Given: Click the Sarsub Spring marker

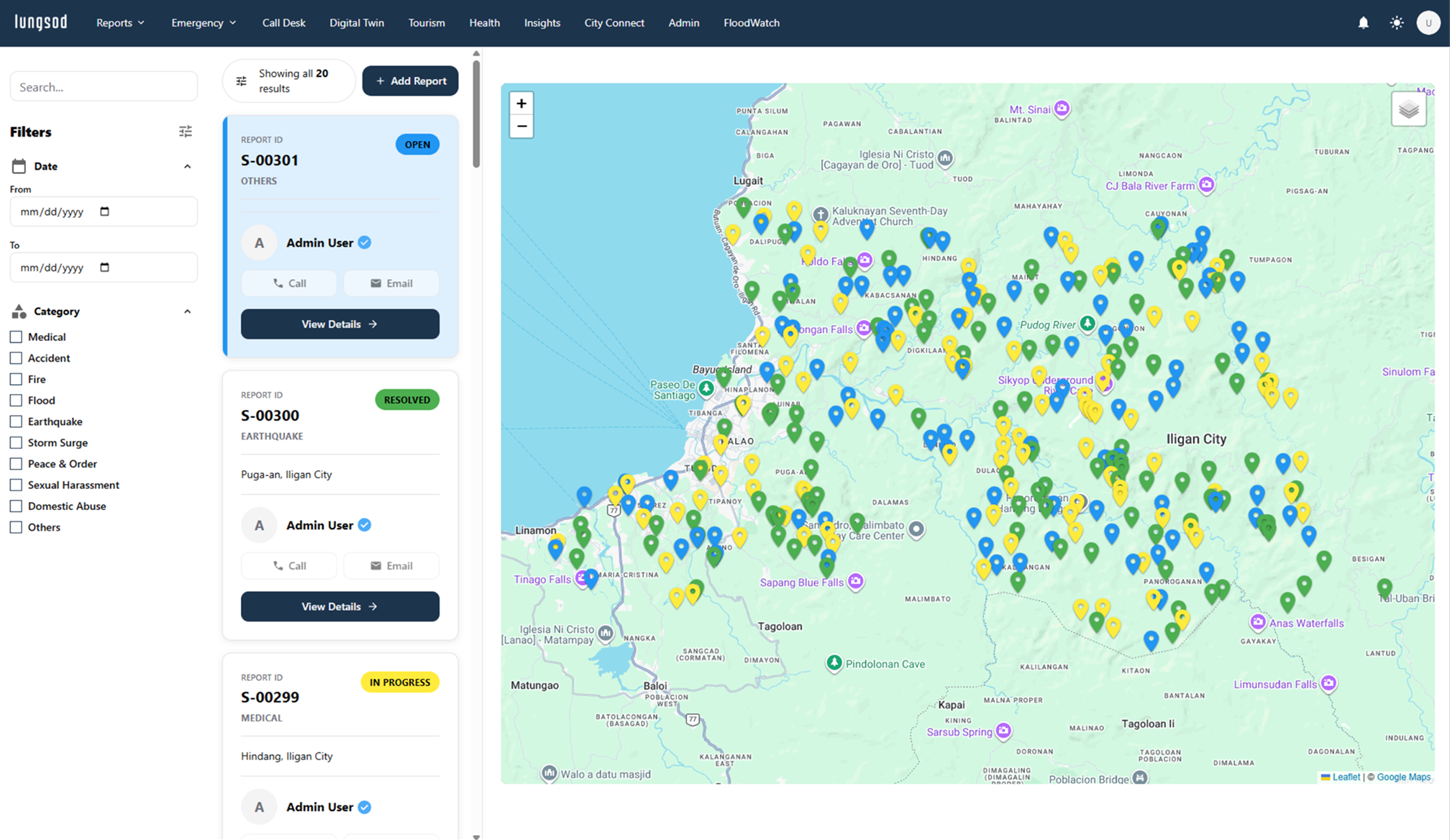Looking at the screenshot, I should pos(1003,731).
